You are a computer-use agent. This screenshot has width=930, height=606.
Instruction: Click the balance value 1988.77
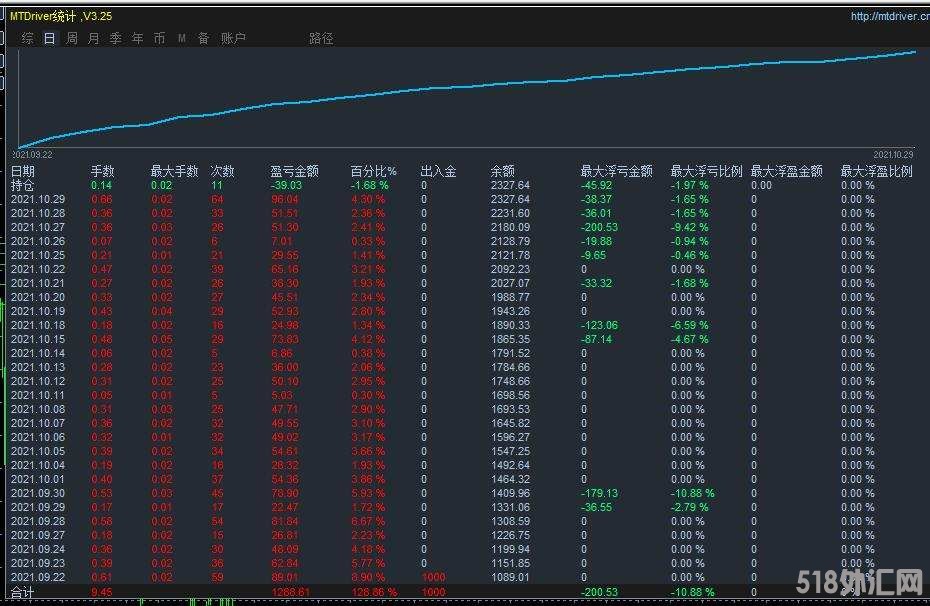click(x=510, y=297)
